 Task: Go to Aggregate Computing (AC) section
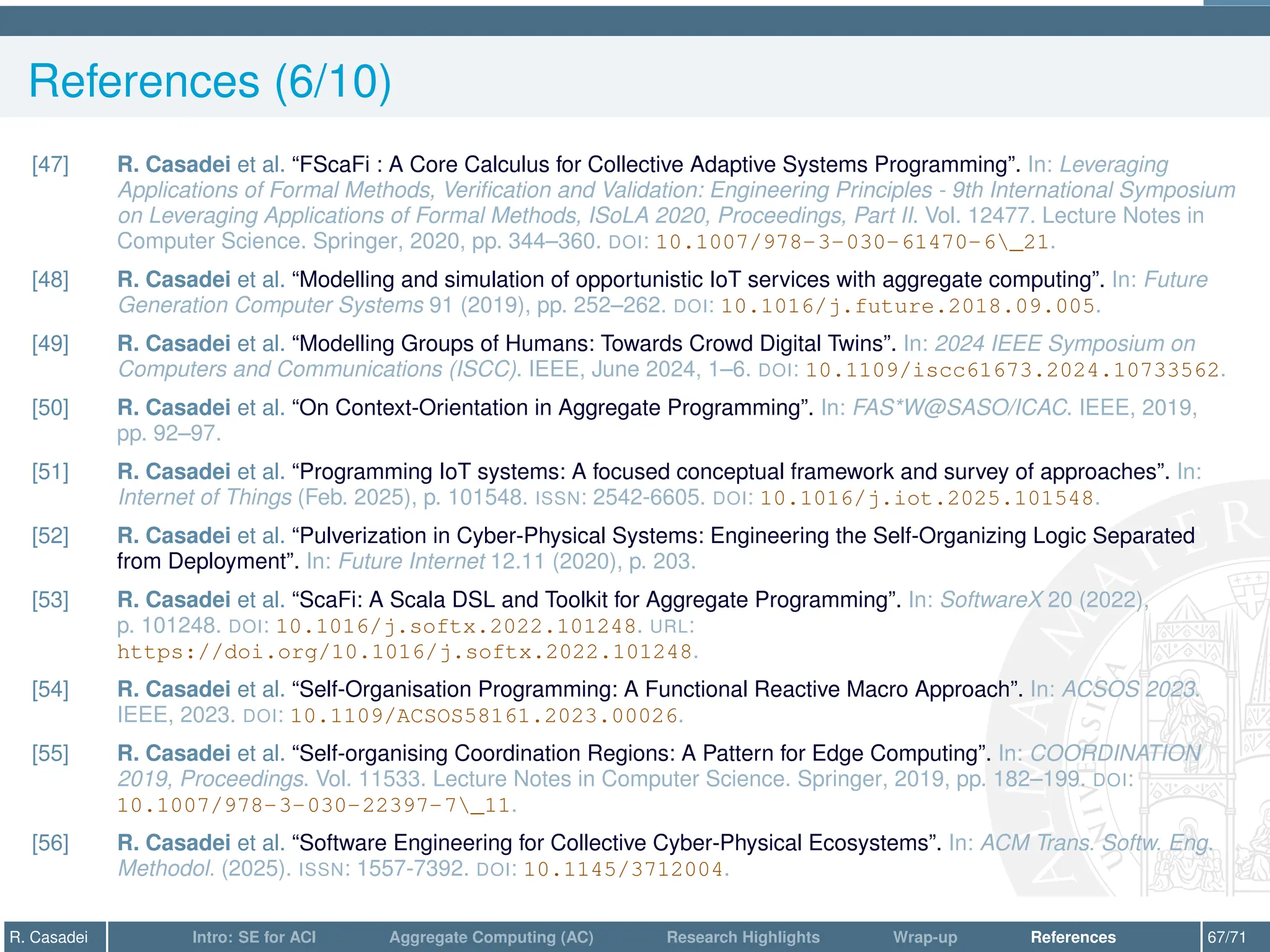(491, 937)
